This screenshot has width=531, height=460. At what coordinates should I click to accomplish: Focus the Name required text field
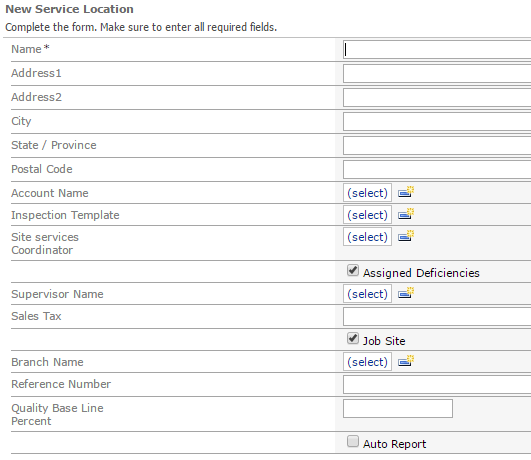coord(437,50)
